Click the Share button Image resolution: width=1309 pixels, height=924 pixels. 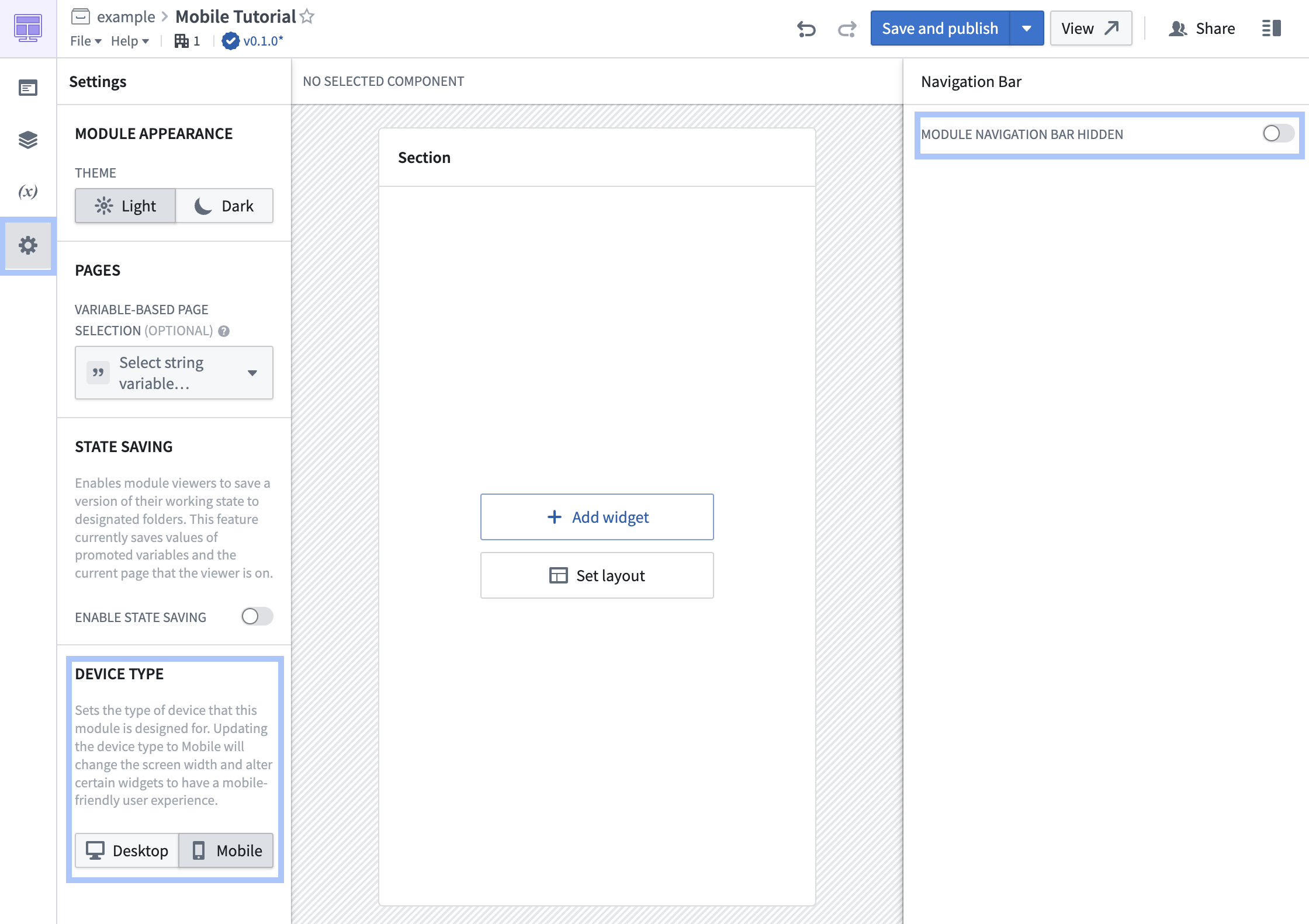[x=1201, y=28]
